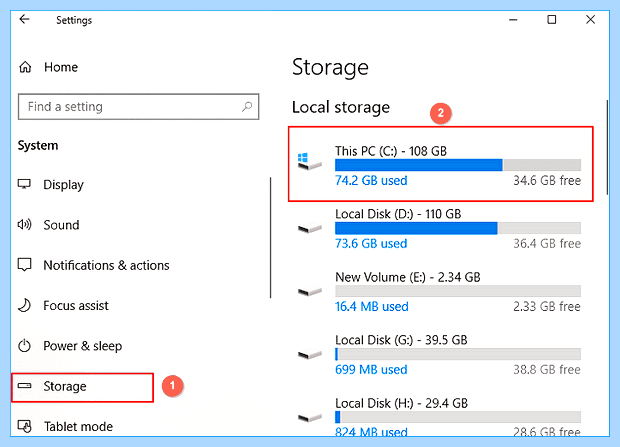Minimize the Settings window

[513, 19]
